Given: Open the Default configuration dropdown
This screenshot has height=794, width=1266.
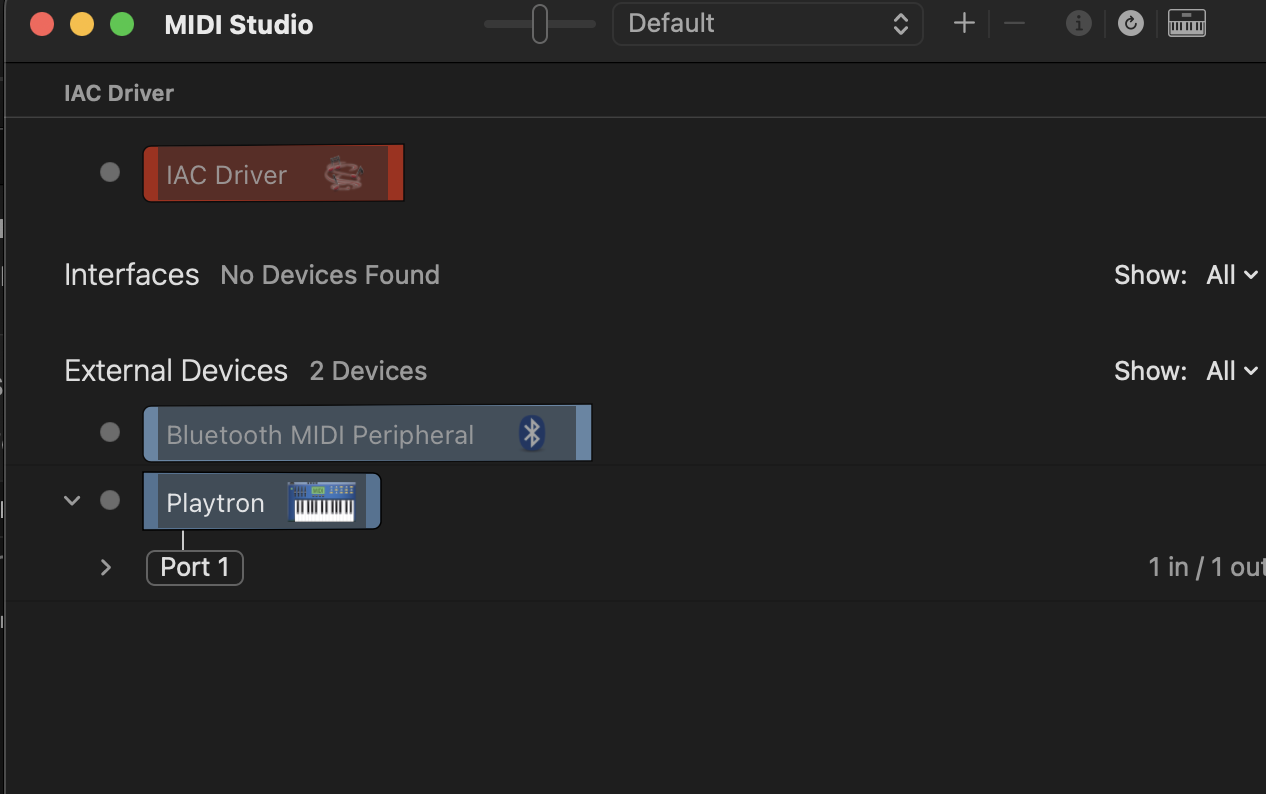Looking at the screenshot, I should pyautogui.click(x=767, y=24).
